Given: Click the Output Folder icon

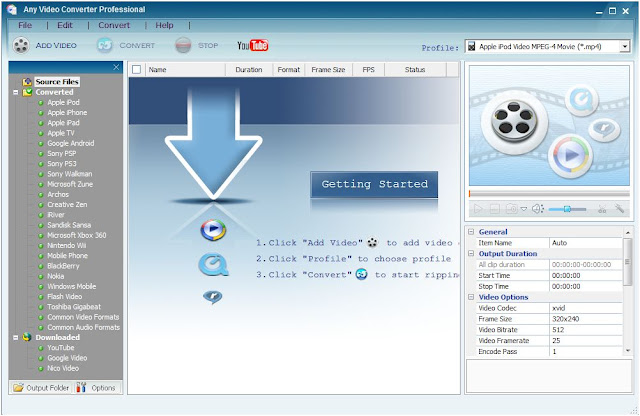Looking at the screenshot, I should (x=18, y=387).
